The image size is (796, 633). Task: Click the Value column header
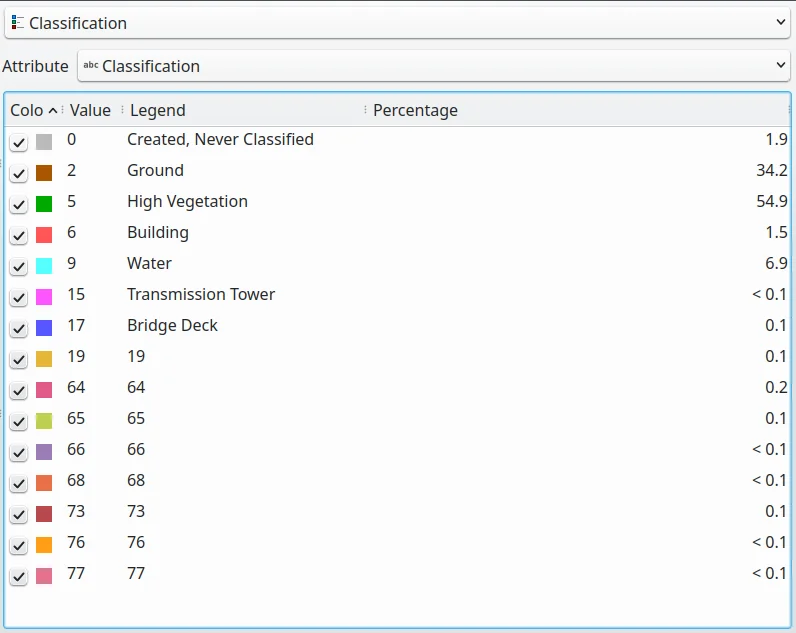click(90, 110)
